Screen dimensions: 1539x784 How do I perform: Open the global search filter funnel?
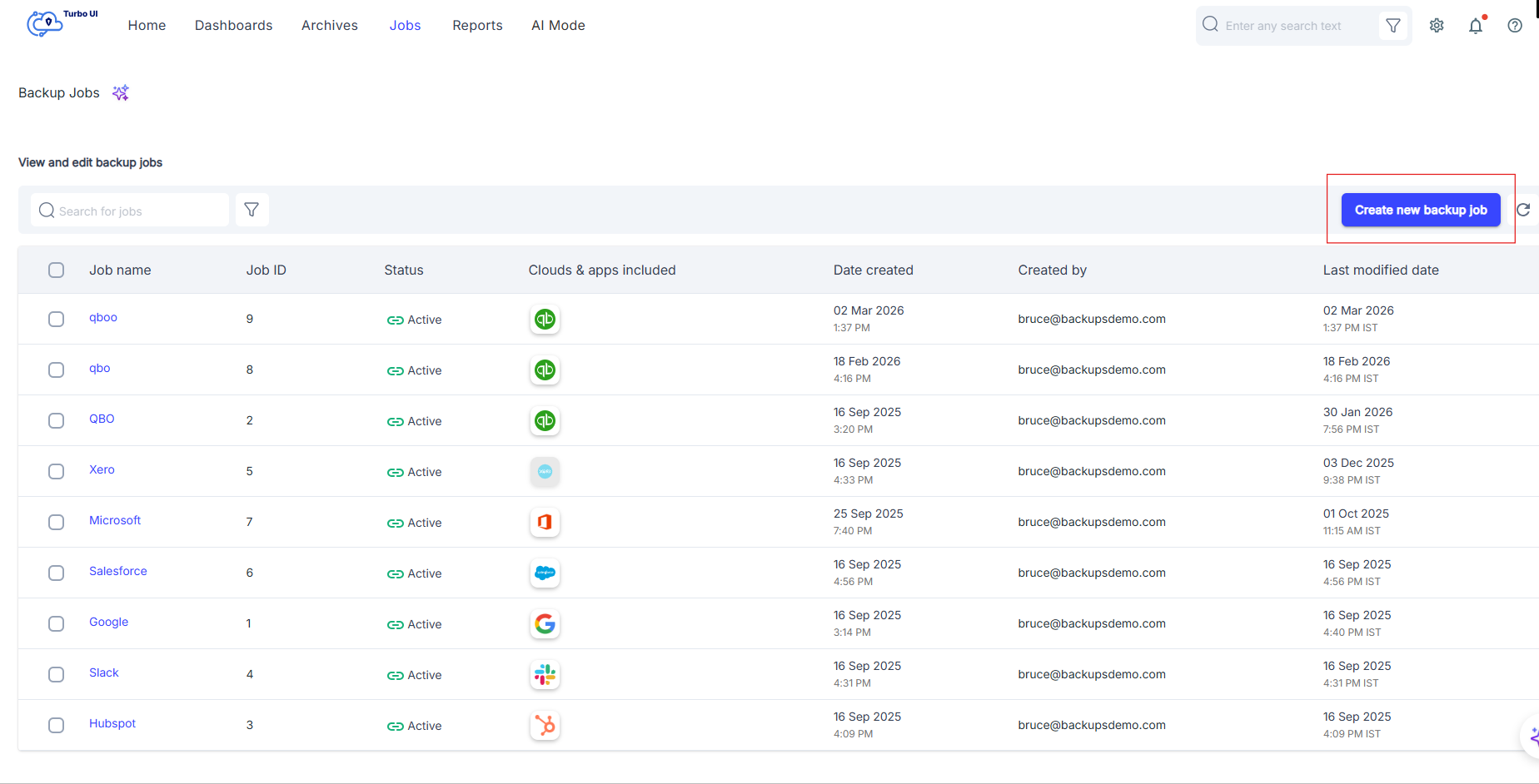(1393, 26)
